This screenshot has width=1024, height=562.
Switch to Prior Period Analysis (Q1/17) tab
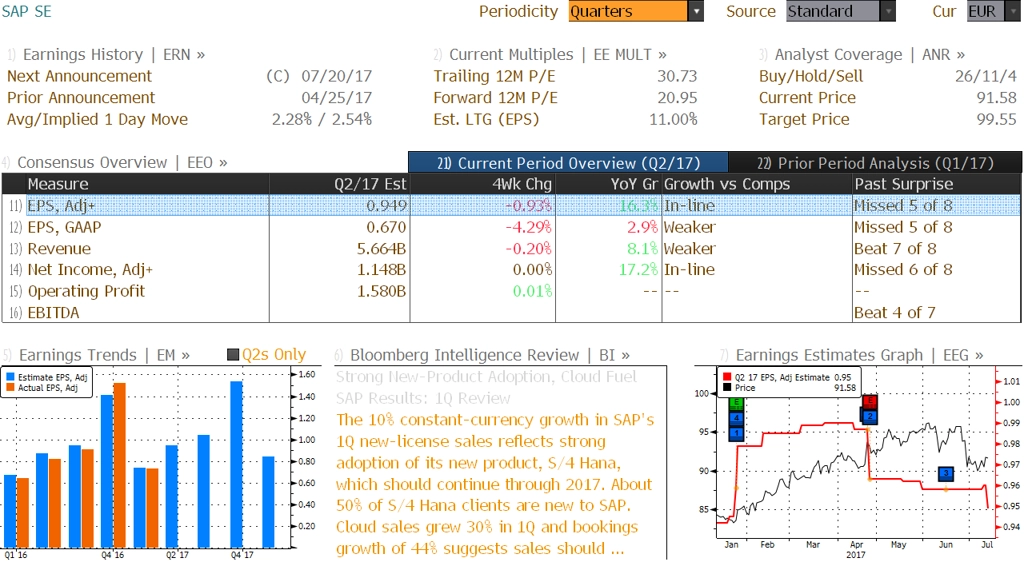click(x=875, y=163)
